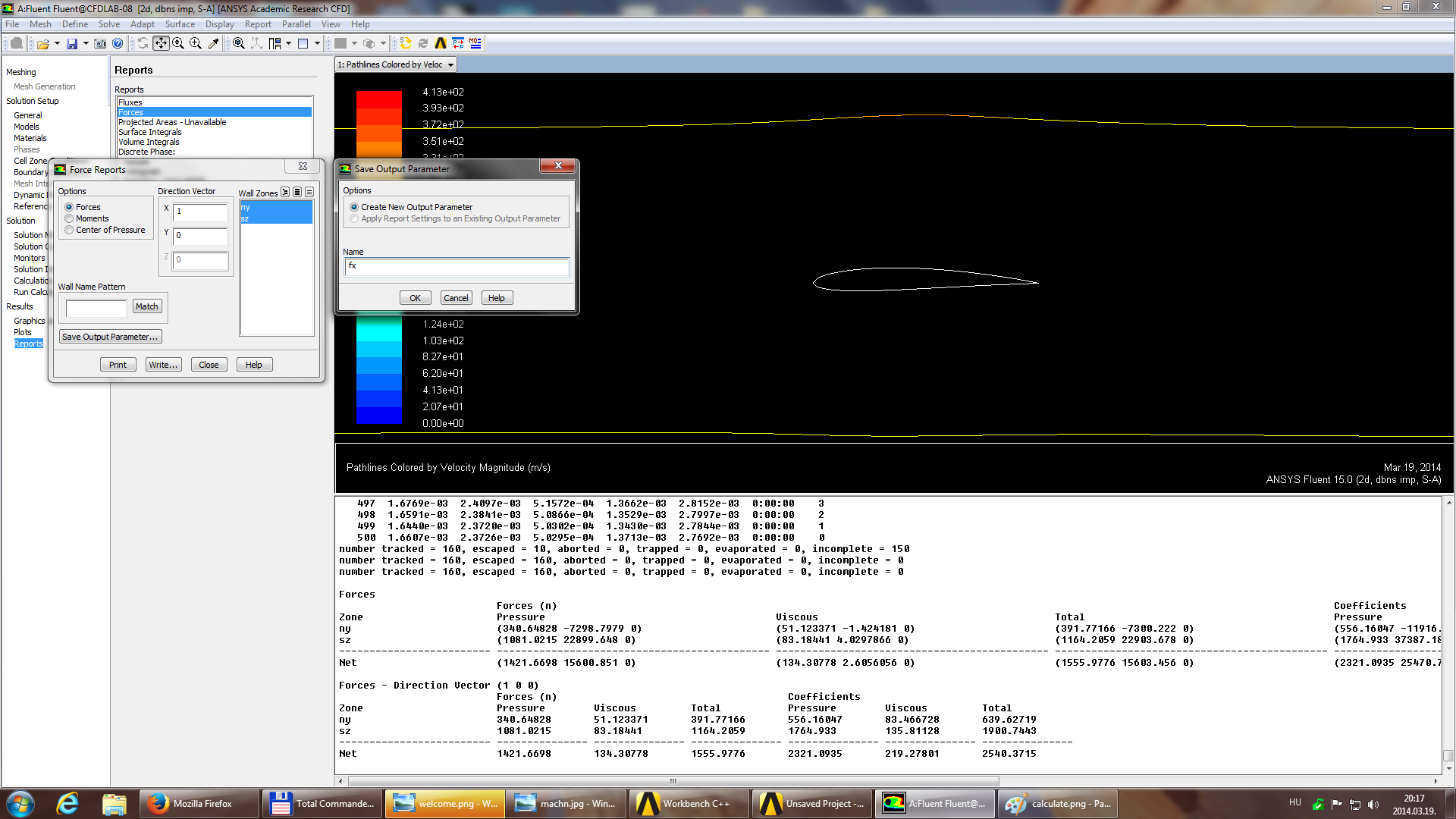Open the graphics window style dropdown arrow
This screenshot has height=819, width=1456.
pyautogui.click(x=317, y=44)
